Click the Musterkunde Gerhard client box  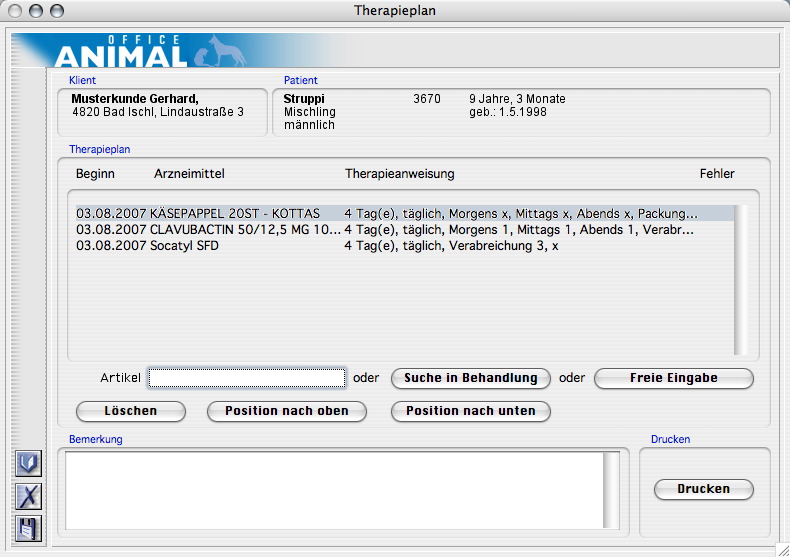coord(163,111)
